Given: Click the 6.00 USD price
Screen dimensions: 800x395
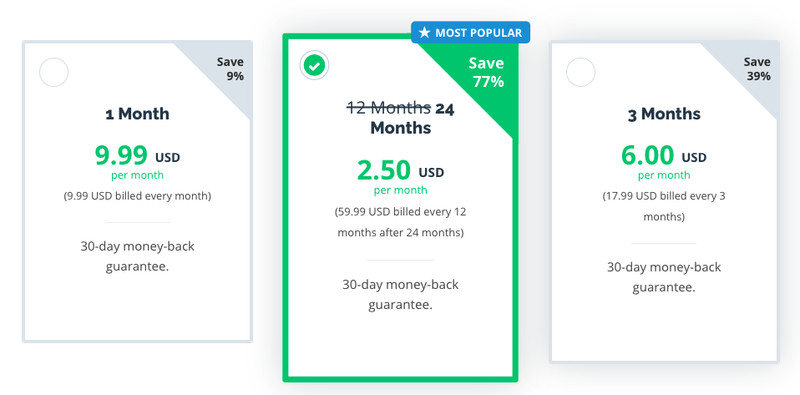Looking at the screenshot, I should (664, 156).
